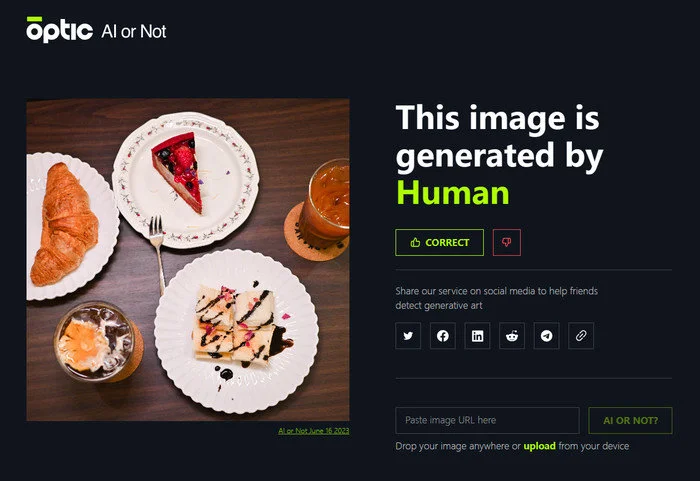This screenshot has height=481, width=700.
Task: Share result on Reddit
Action: (512, 335)
